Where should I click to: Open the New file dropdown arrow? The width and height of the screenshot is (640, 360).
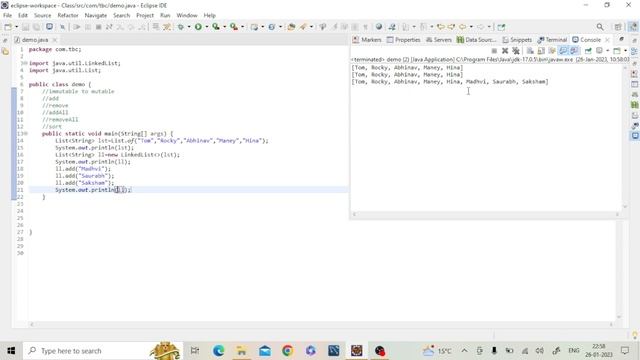[x=16, y=27]
